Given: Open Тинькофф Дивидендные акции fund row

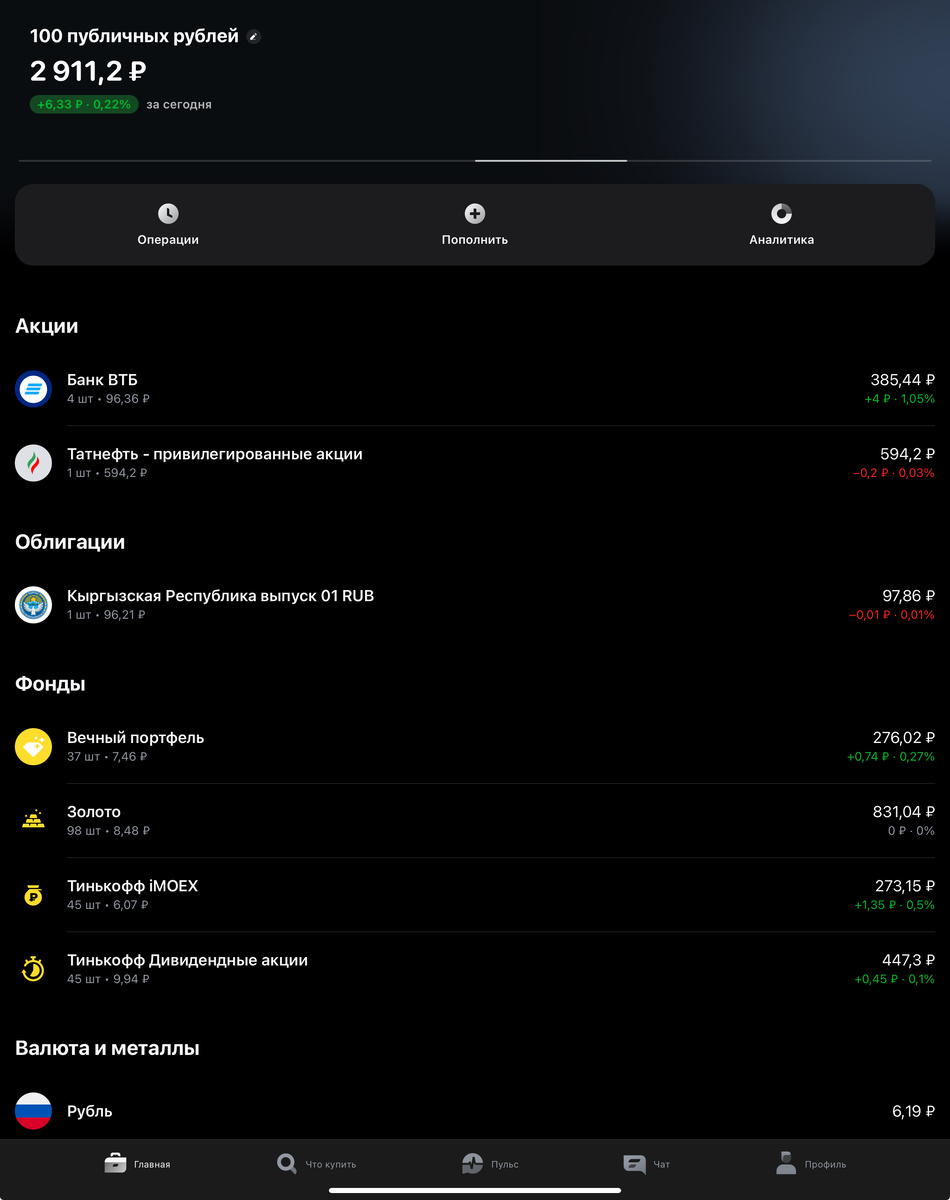Looking at the screenshot, I should point(475,969).
